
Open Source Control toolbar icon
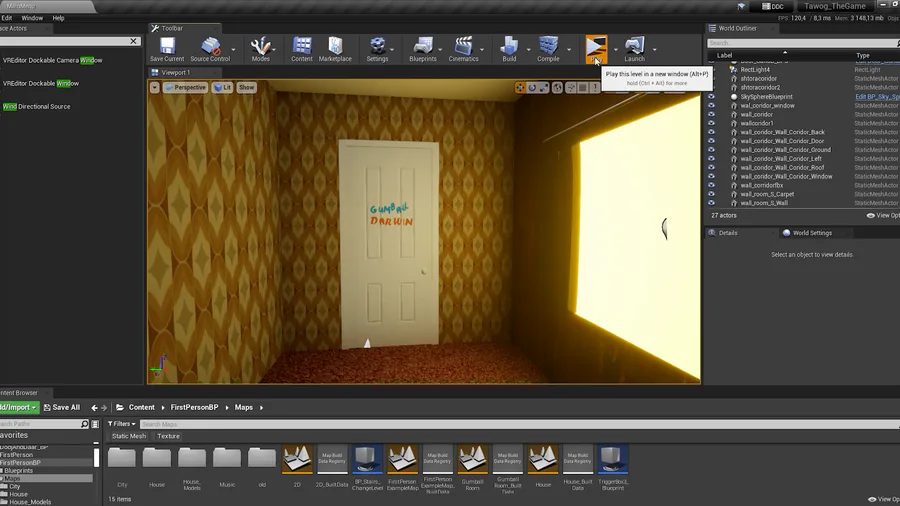pyautogui.click(x=210, y=49)
